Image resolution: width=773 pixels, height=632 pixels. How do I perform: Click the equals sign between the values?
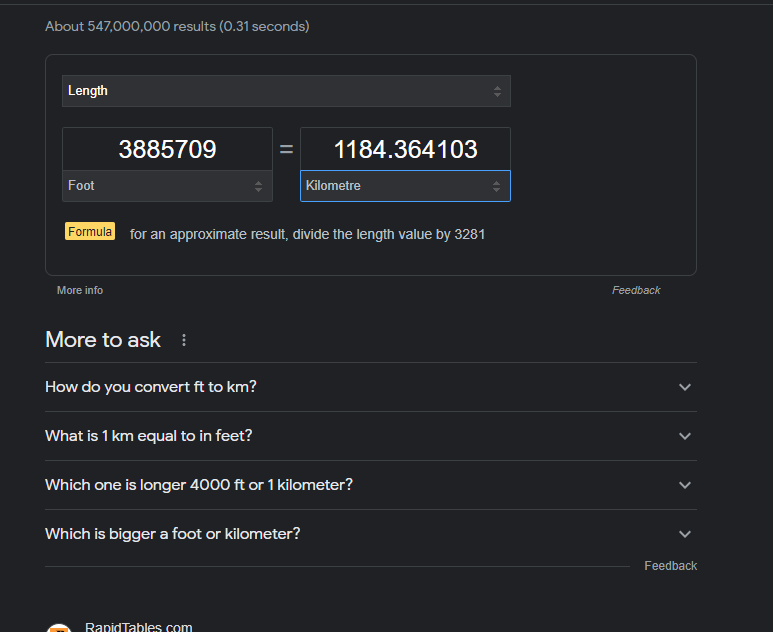click(x=286, y=150)
